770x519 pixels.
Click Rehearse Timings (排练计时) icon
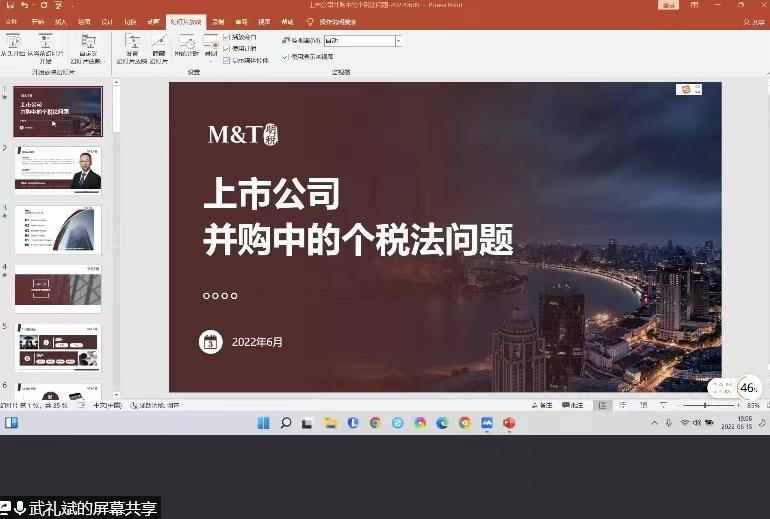coord(186,46)
